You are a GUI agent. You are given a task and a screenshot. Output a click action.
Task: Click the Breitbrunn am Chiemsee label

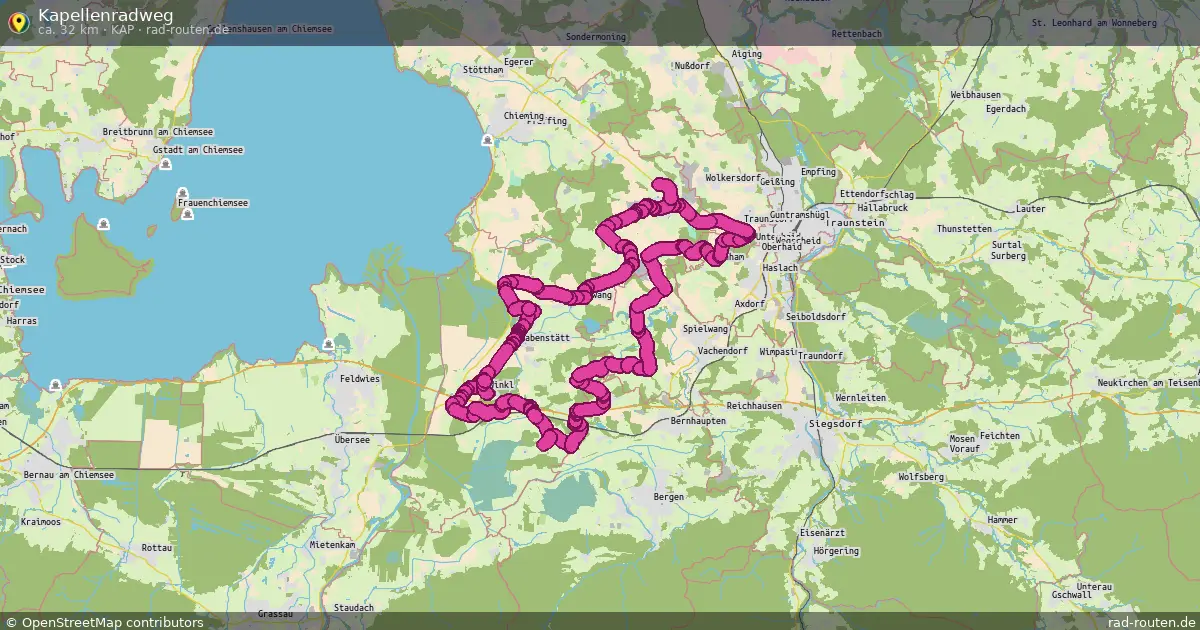[x=158, y=131]
